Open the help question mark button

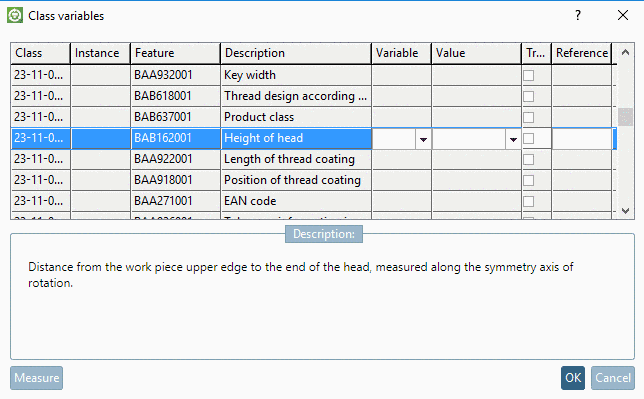coord(578,16)
